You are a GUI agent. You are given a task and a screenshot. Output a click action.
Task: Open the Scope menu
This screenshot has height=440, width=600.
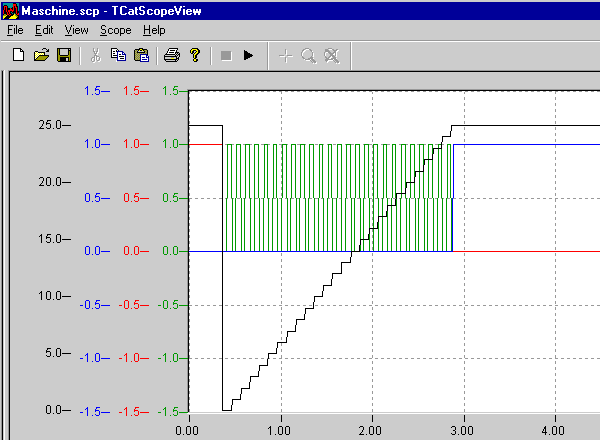tap(116, 30)
